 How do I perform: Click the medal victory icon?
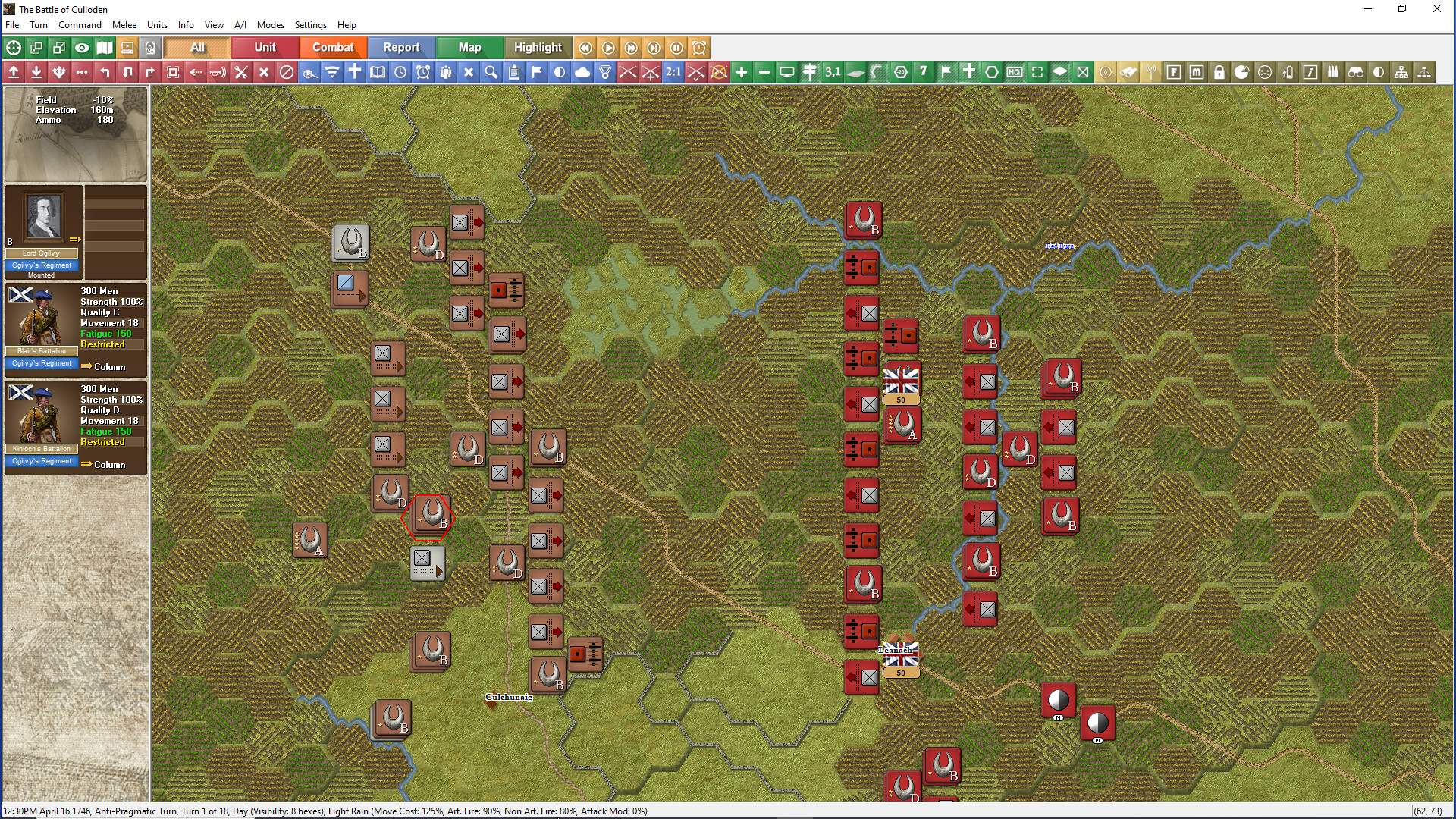point(605,72)
